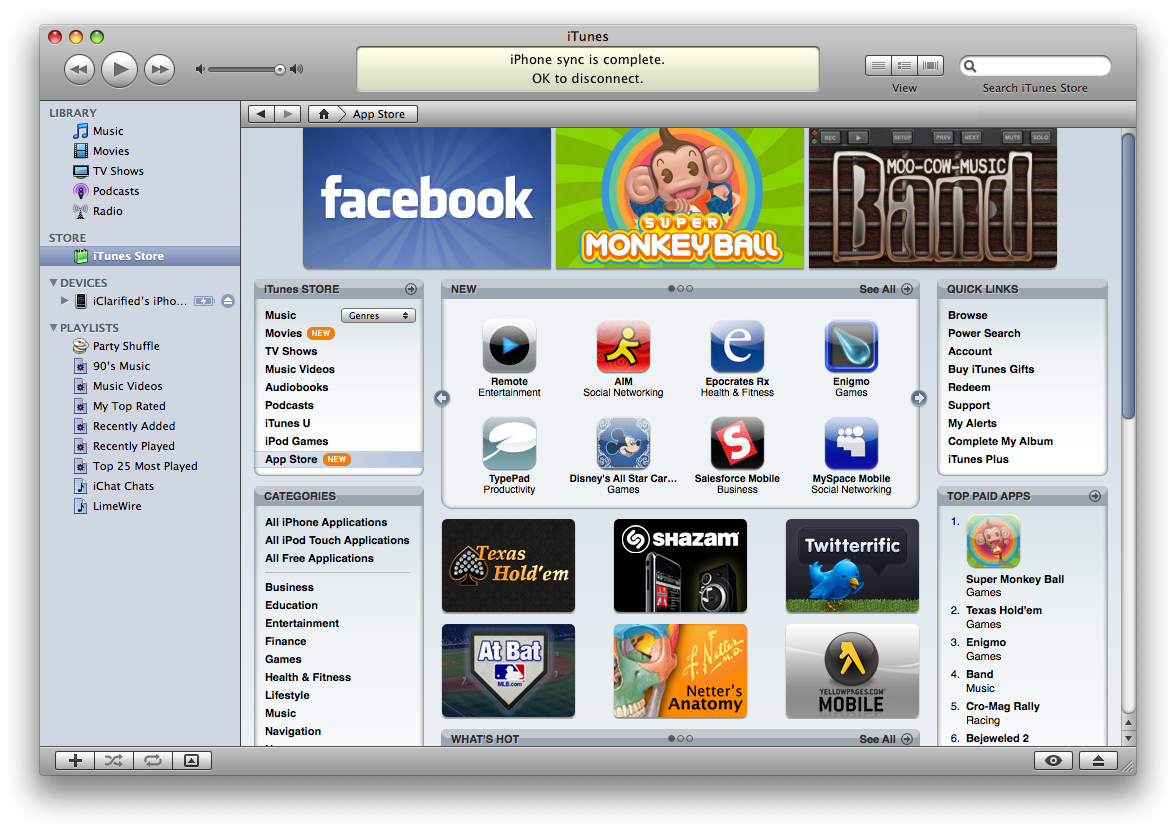Open Power Search quick link

click(x=984, y=333)
